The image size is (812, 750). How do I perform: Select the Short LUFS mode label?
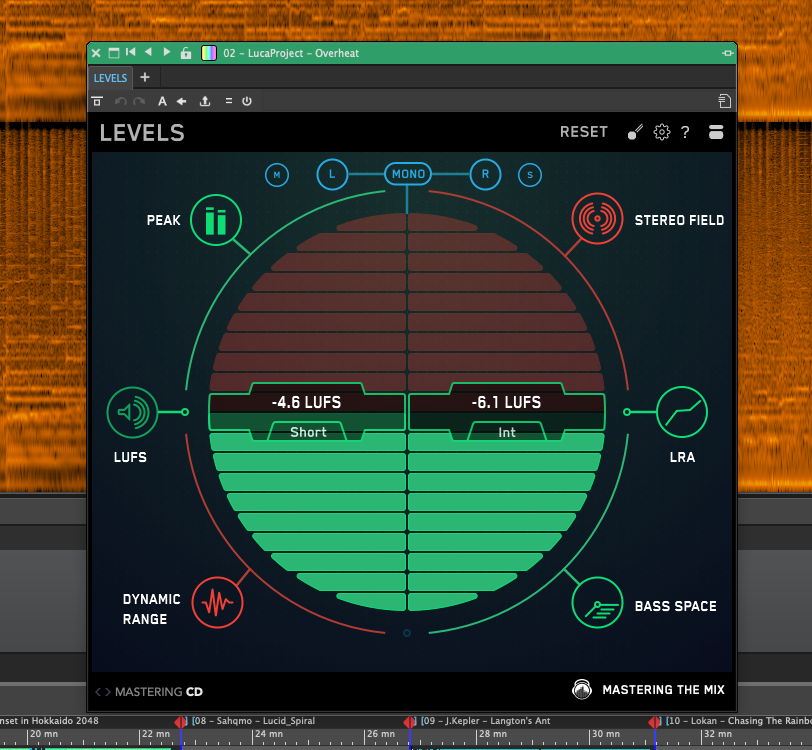(x=308, y=432)
